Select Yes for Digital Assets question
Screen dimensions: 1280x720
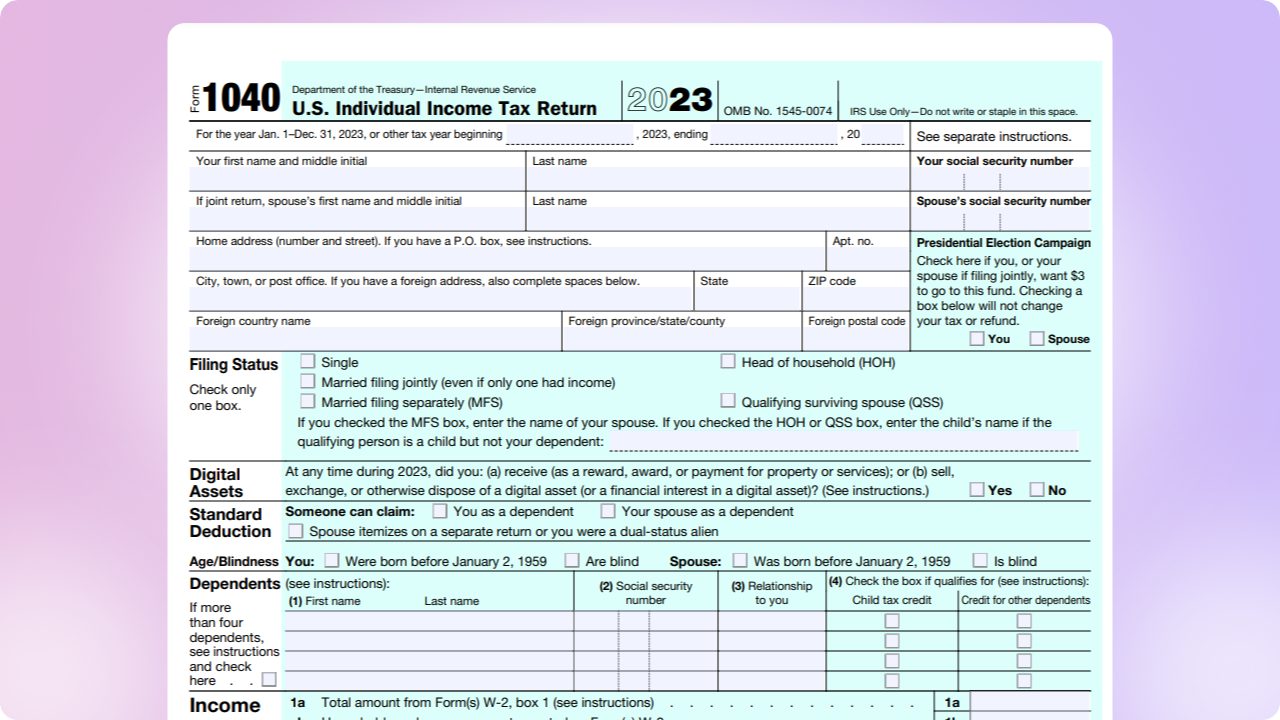[977, 490]
